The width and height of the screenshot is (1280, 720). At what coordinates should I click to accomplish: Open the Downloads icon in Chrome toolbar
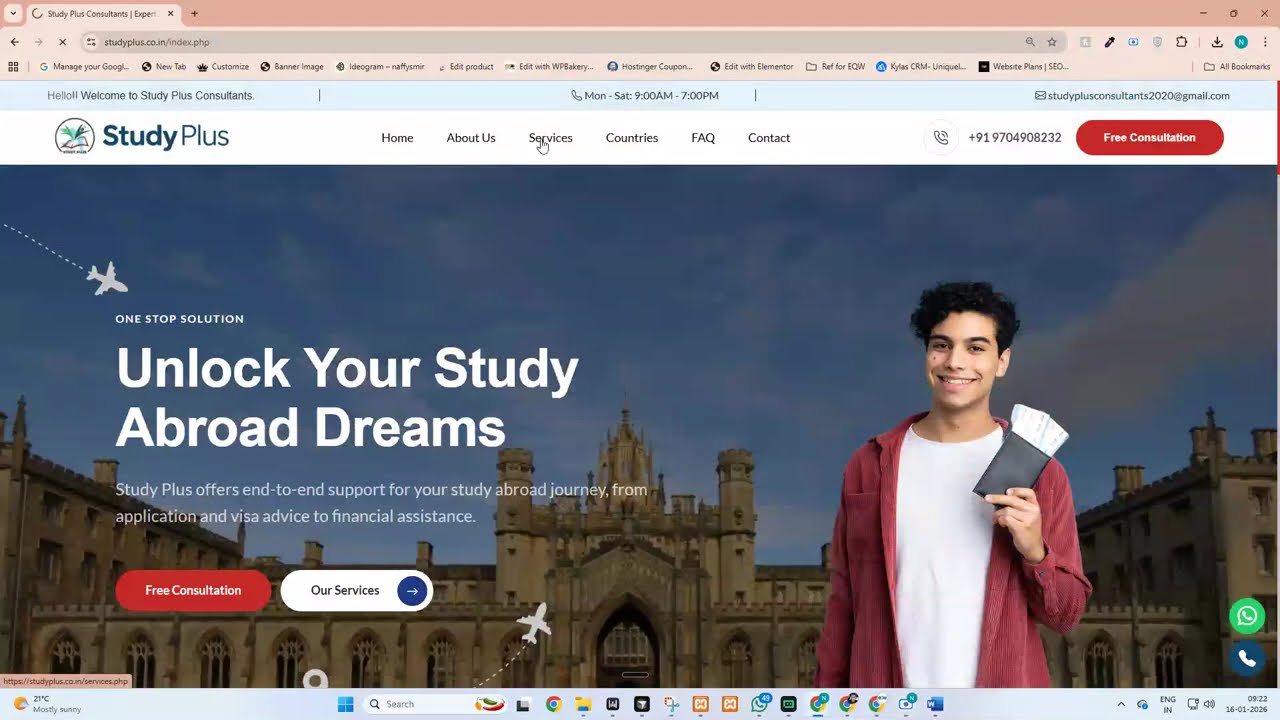[x=1217, y=42]
